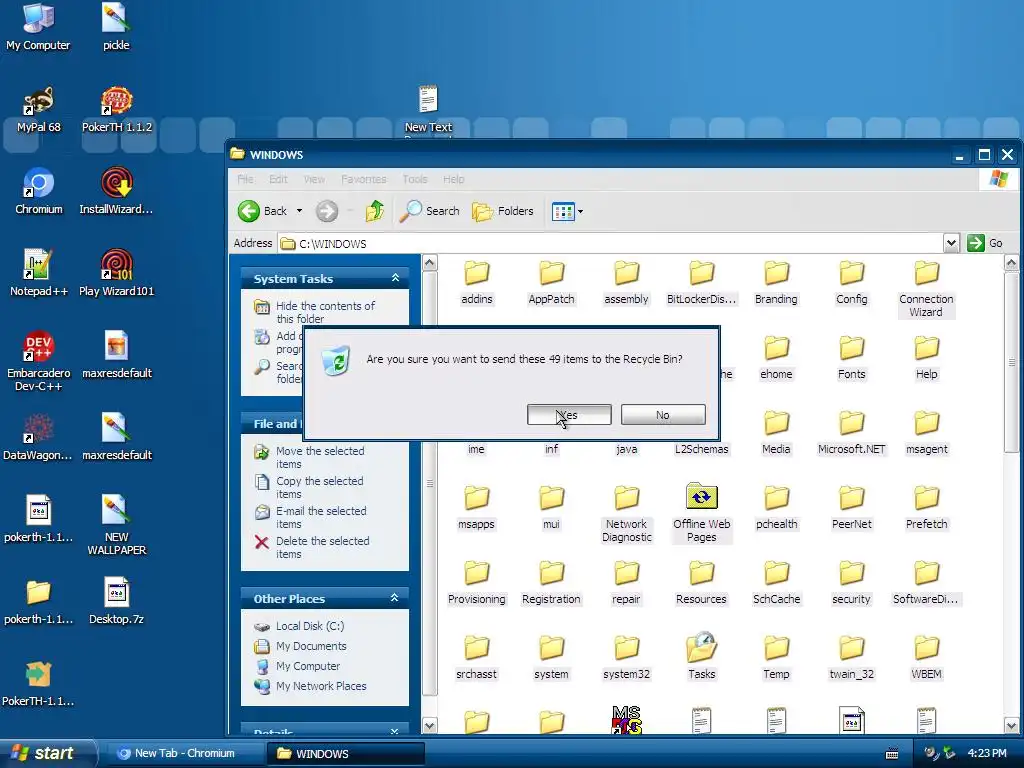Click the Forward arrow toolbar icon
The width and height of the screenshot is (1024, 768).
pos(327,211)
